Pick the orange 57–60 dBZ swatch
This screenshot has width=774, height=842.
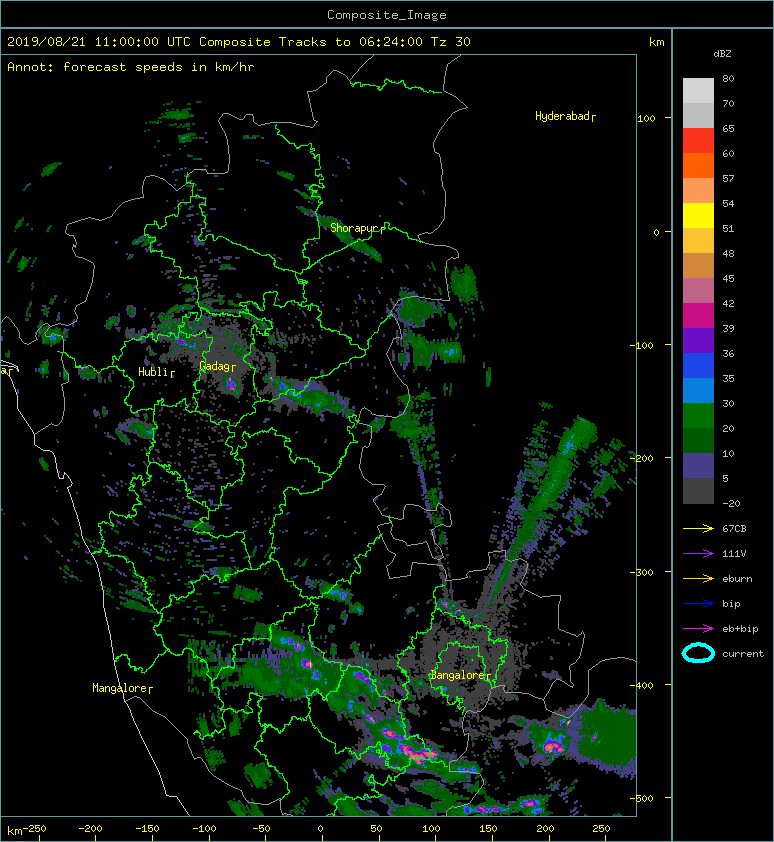point(698,166)
